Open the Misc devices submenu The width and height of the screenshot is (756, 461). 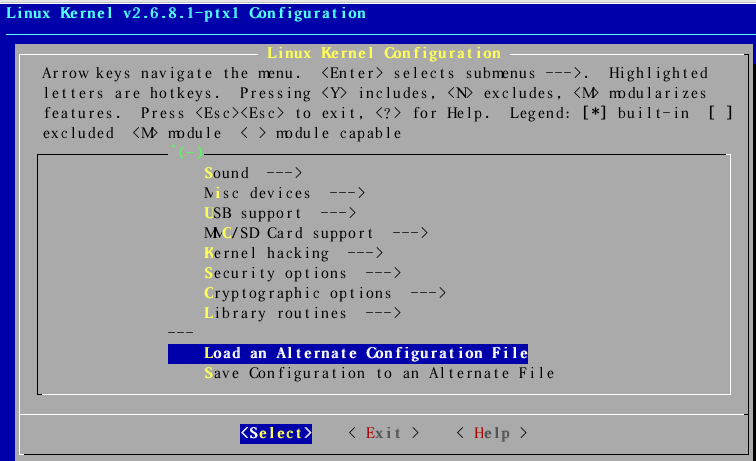(x=284, y=193)
